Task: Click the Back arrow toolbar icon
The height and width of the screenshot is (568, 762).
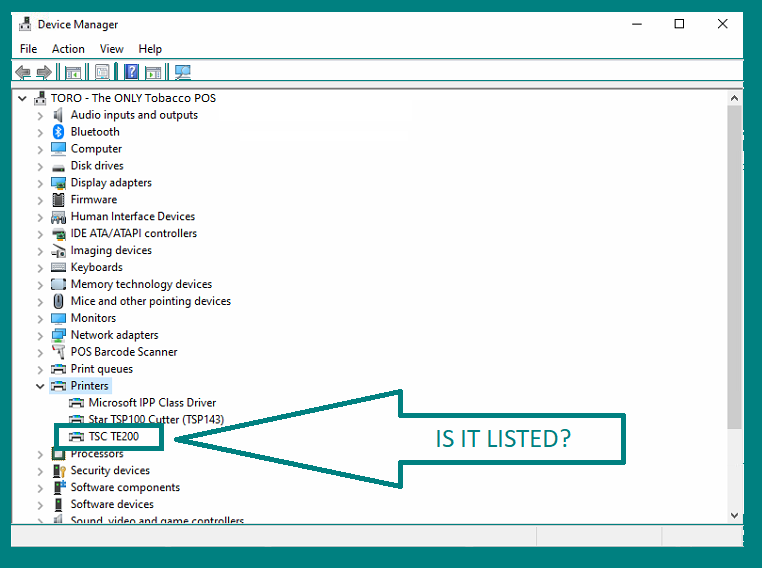Action: (x=23, y=73)
